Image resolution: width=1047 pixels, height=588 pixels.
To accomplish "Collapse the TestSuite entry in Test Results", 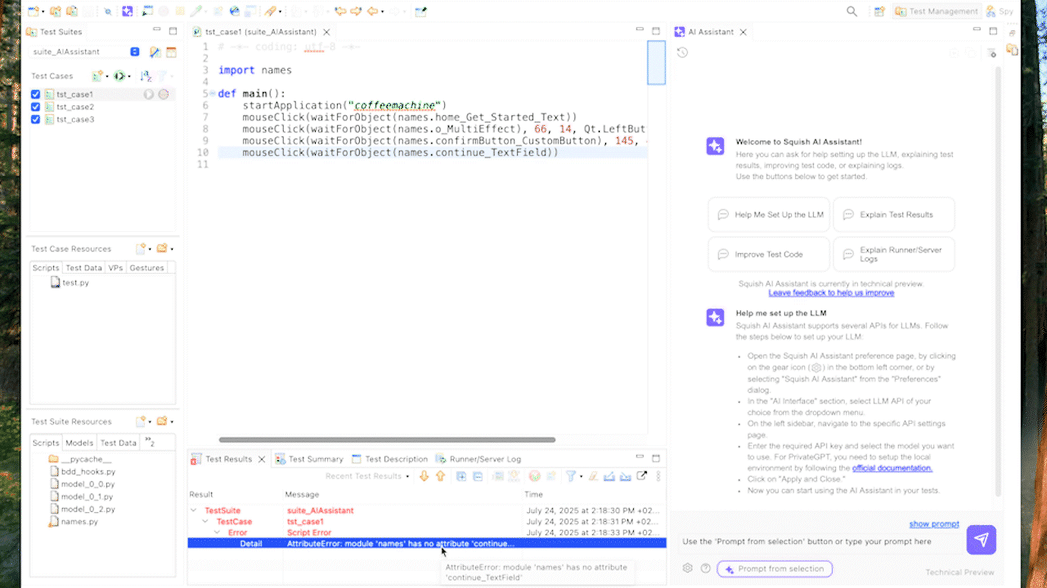I will [x=193, y=508].
